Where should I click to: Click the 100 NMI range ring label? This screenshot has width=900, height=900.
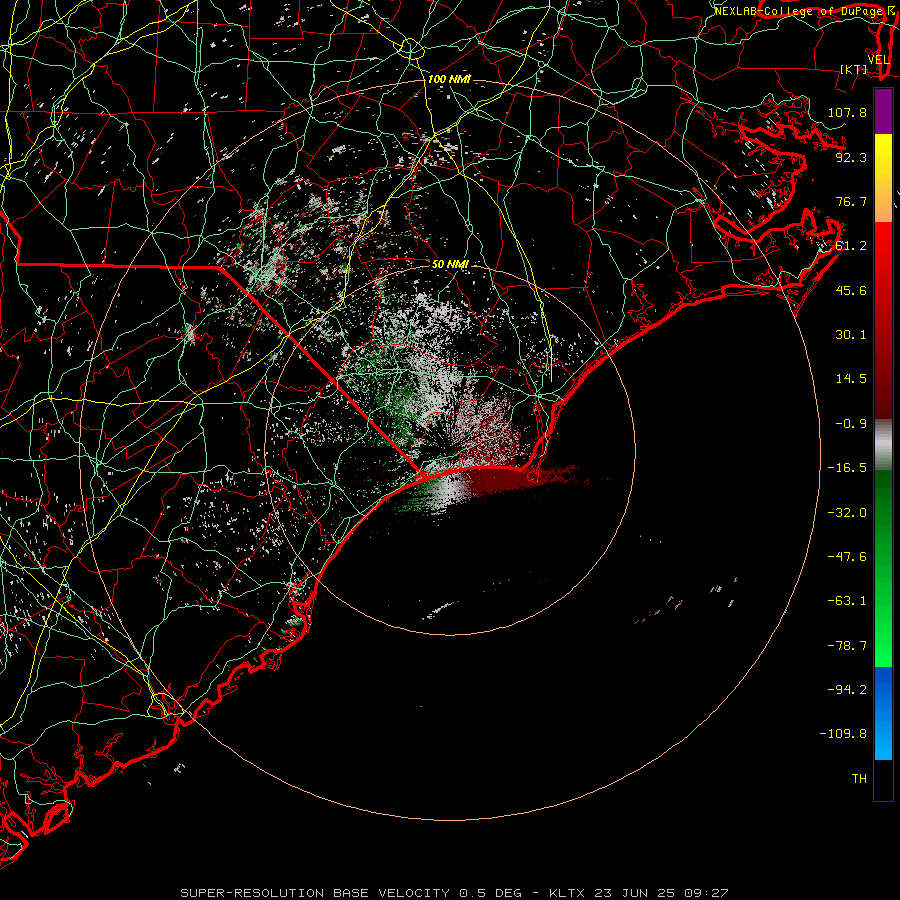point(449,79)
